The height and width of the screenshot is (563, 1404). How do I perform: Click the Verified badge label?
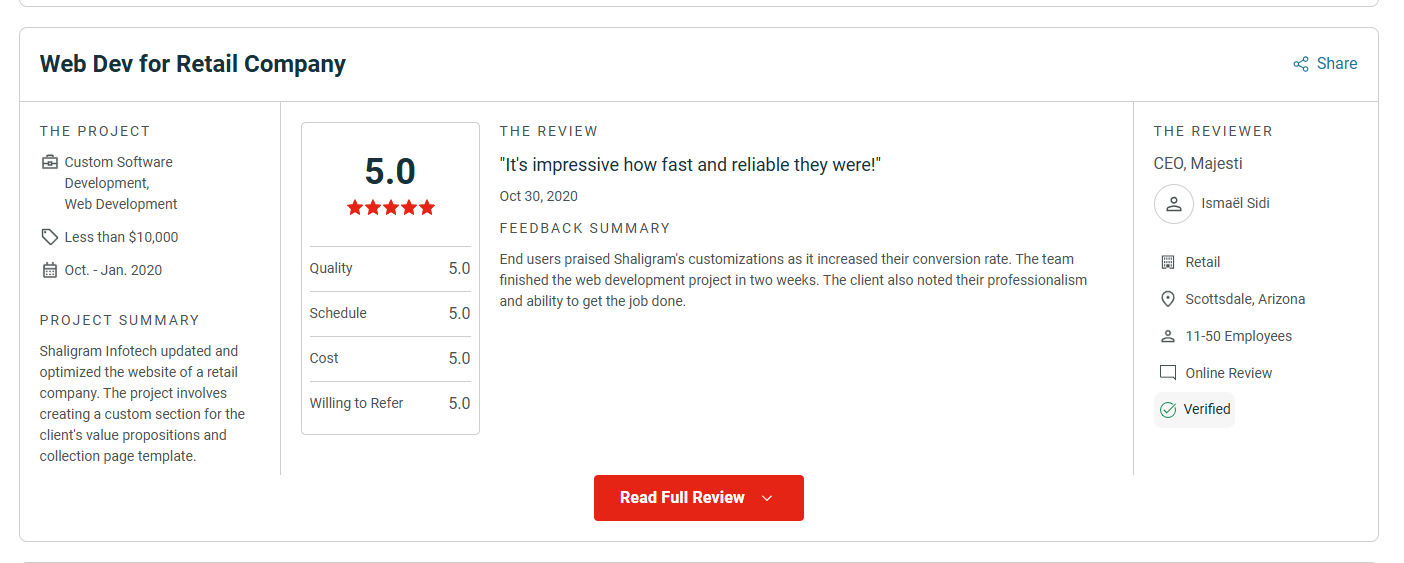coord(1207,409)
